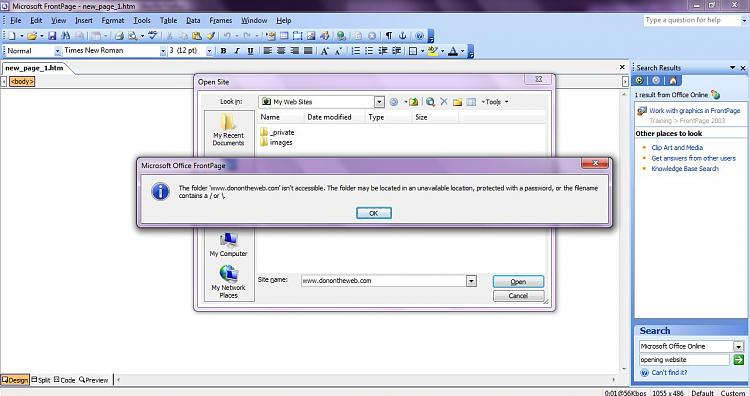The width and height of the screenshot is (750, 396).
Task: Click the Decrease Font Size icon
Action: tap(338, 51)
